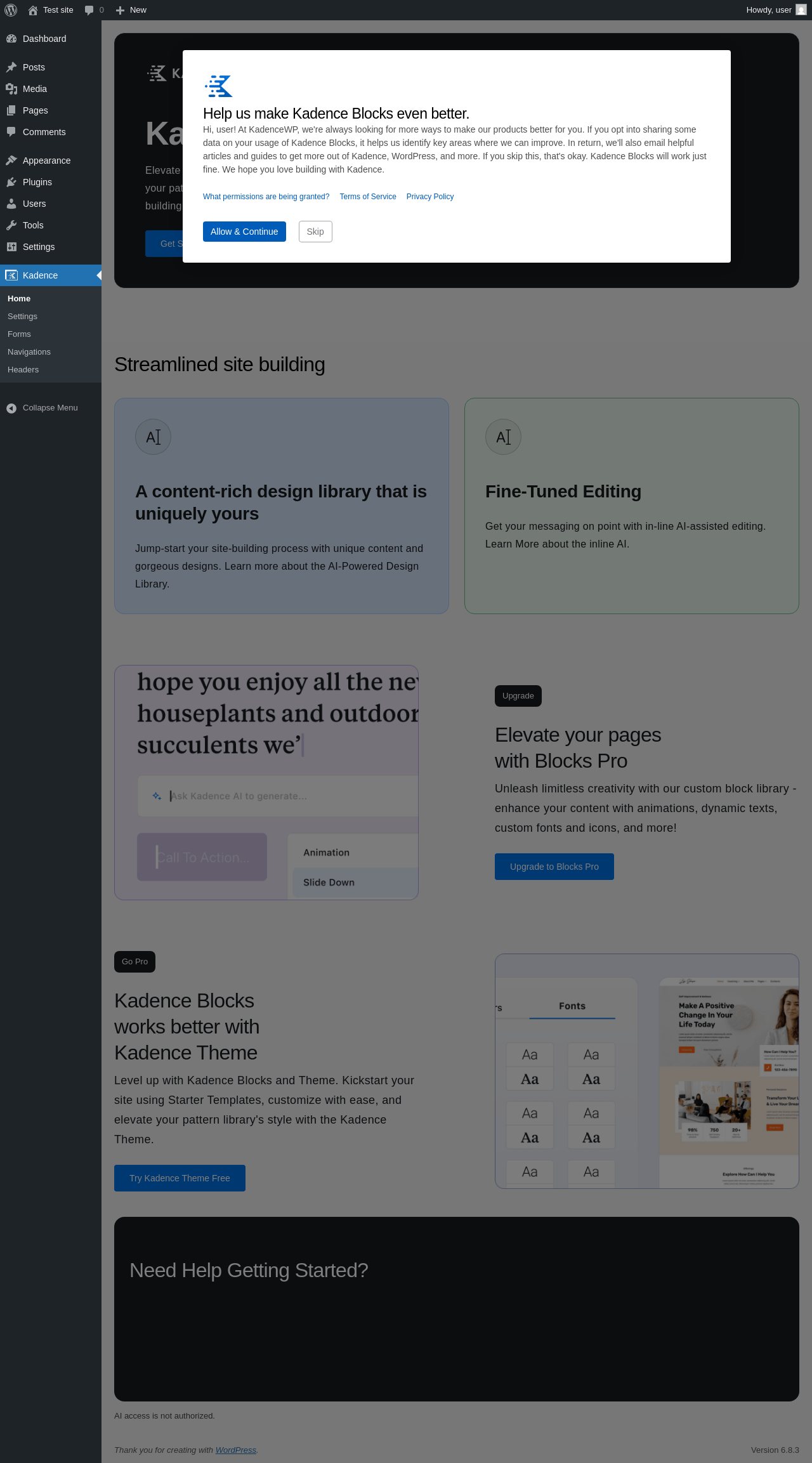Click the Allow & Continue button
Screen dimensions: 812x1463
244,232
